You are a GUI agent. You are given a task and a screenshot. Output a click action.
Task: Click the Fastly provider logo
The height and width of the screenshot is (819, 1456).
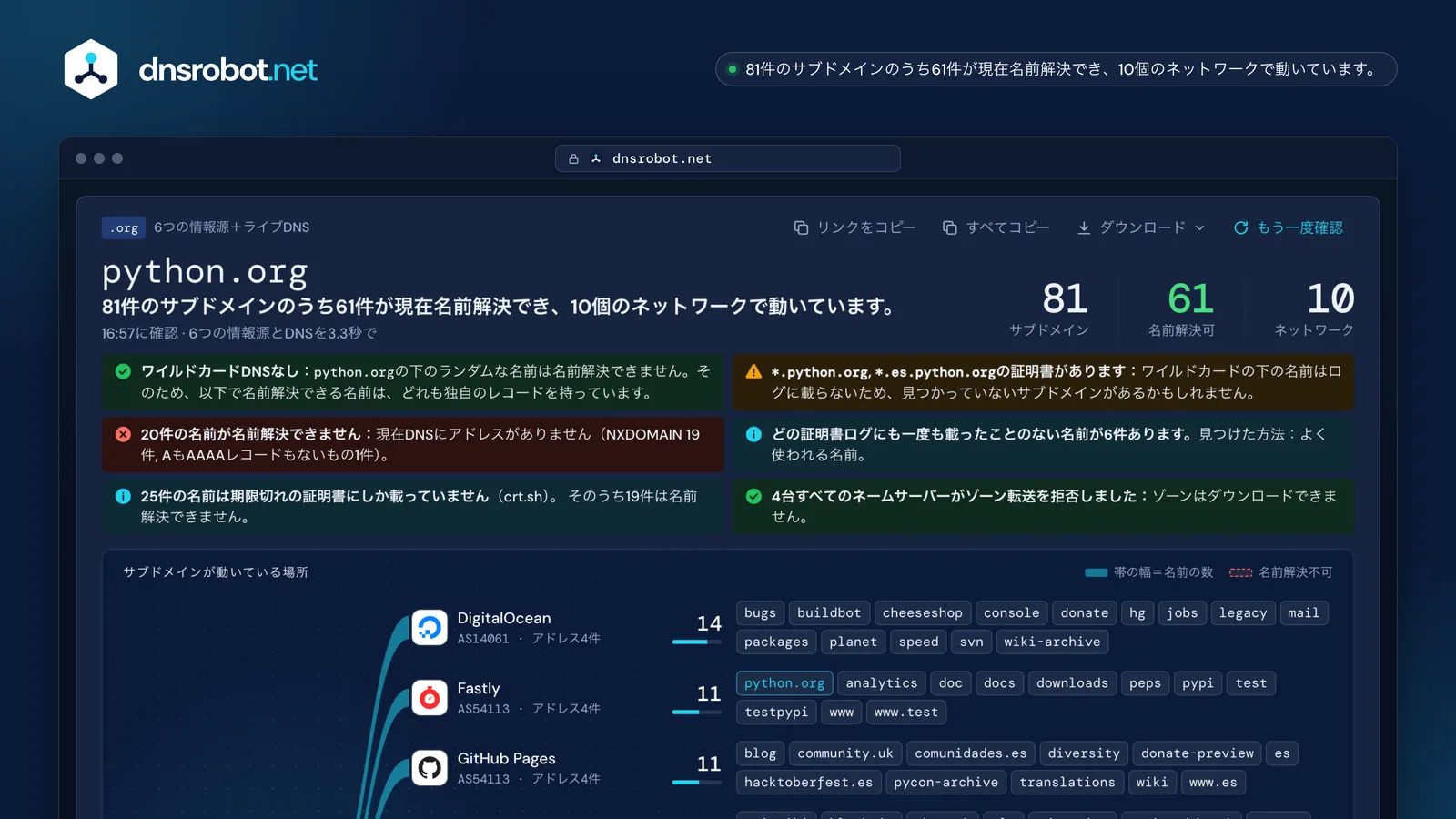point(430,697)
